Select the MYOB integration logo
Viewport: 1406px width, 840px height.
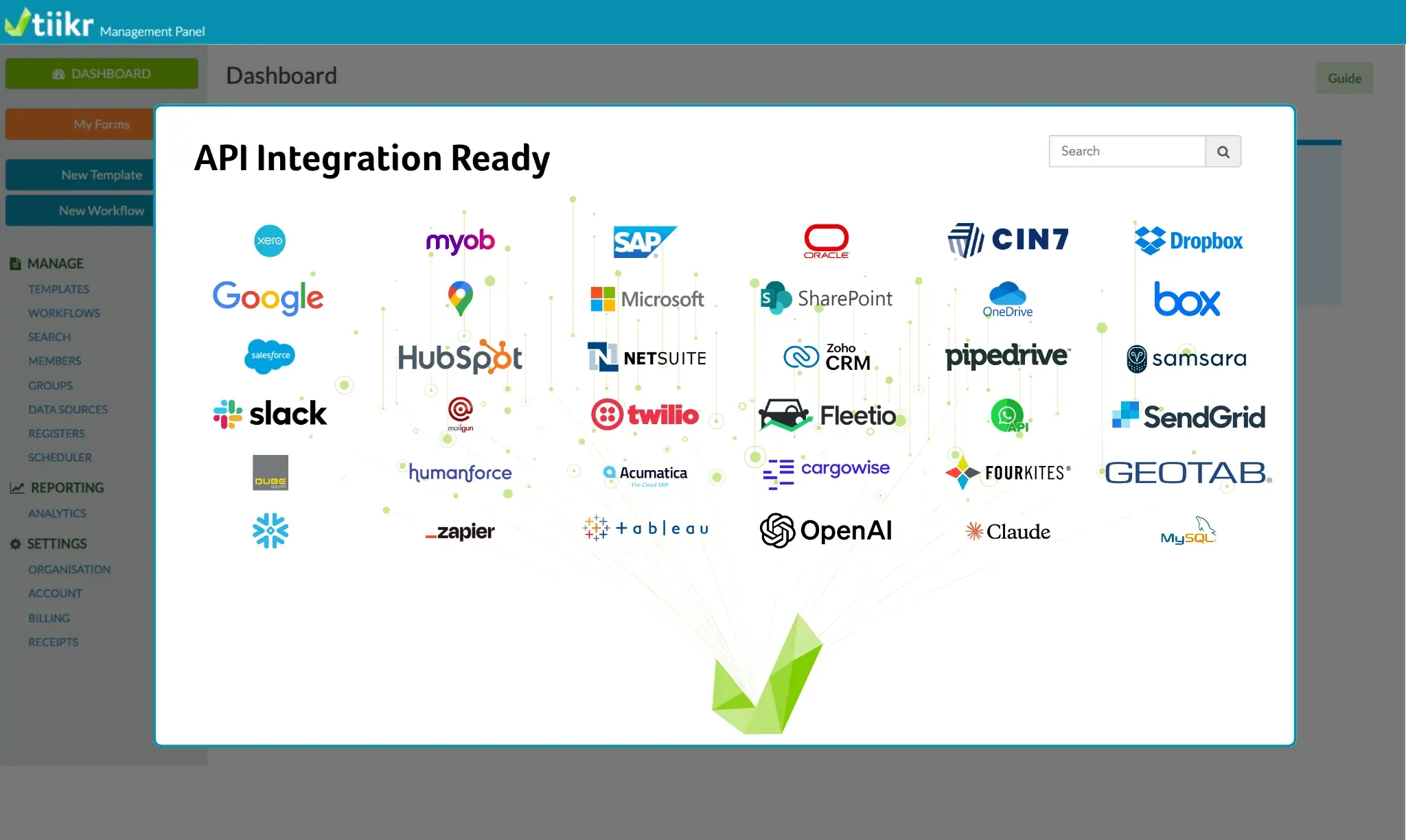pyautogui.click(x=460, y=241)
